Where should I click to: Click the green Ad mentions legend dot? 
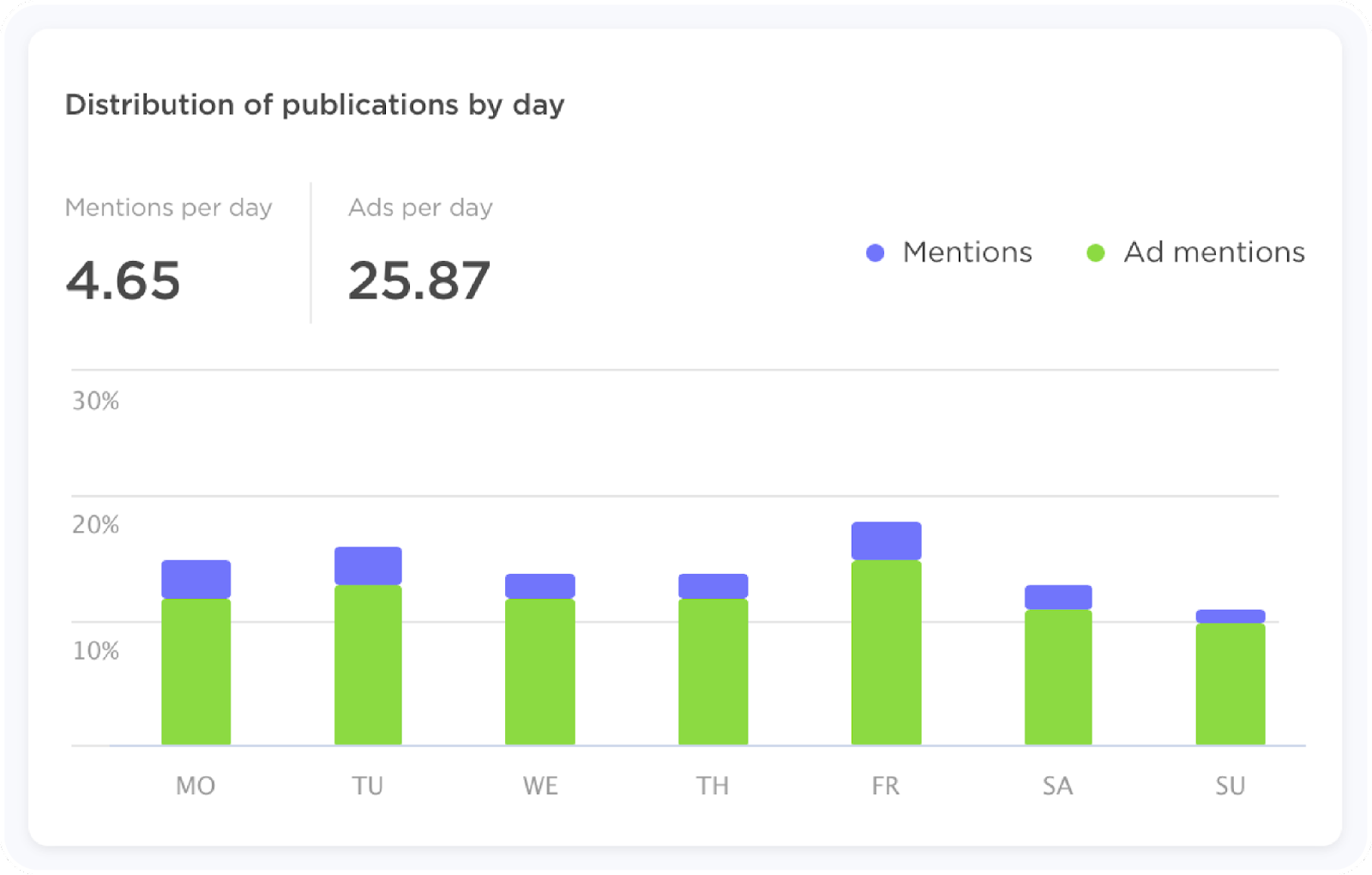coord(1095,253)
